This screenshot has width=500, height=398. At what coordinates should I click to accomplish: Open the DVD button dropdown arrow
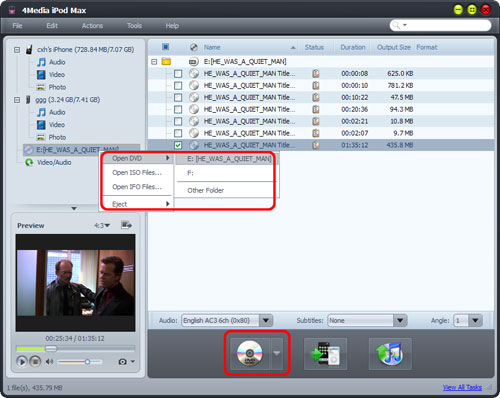coord(277,353)
